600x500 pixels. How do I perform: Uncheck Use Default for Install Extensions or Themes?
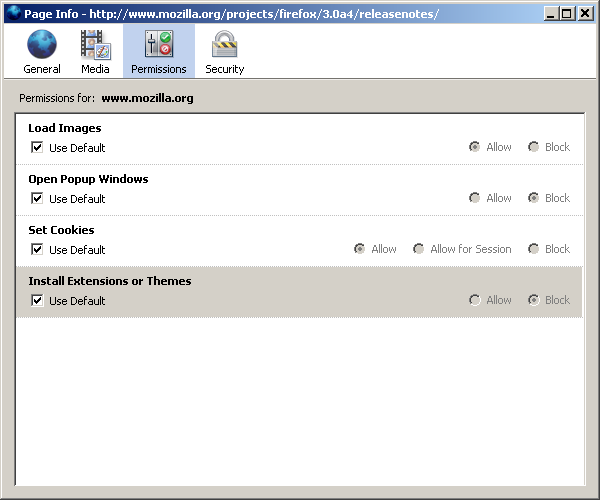(37, 300)
